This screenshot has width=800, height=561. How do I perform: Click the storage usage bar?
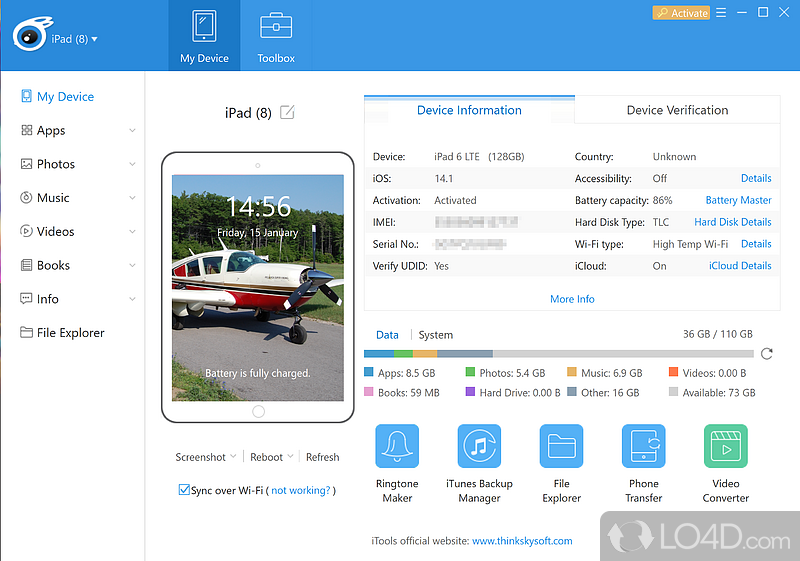559,353
